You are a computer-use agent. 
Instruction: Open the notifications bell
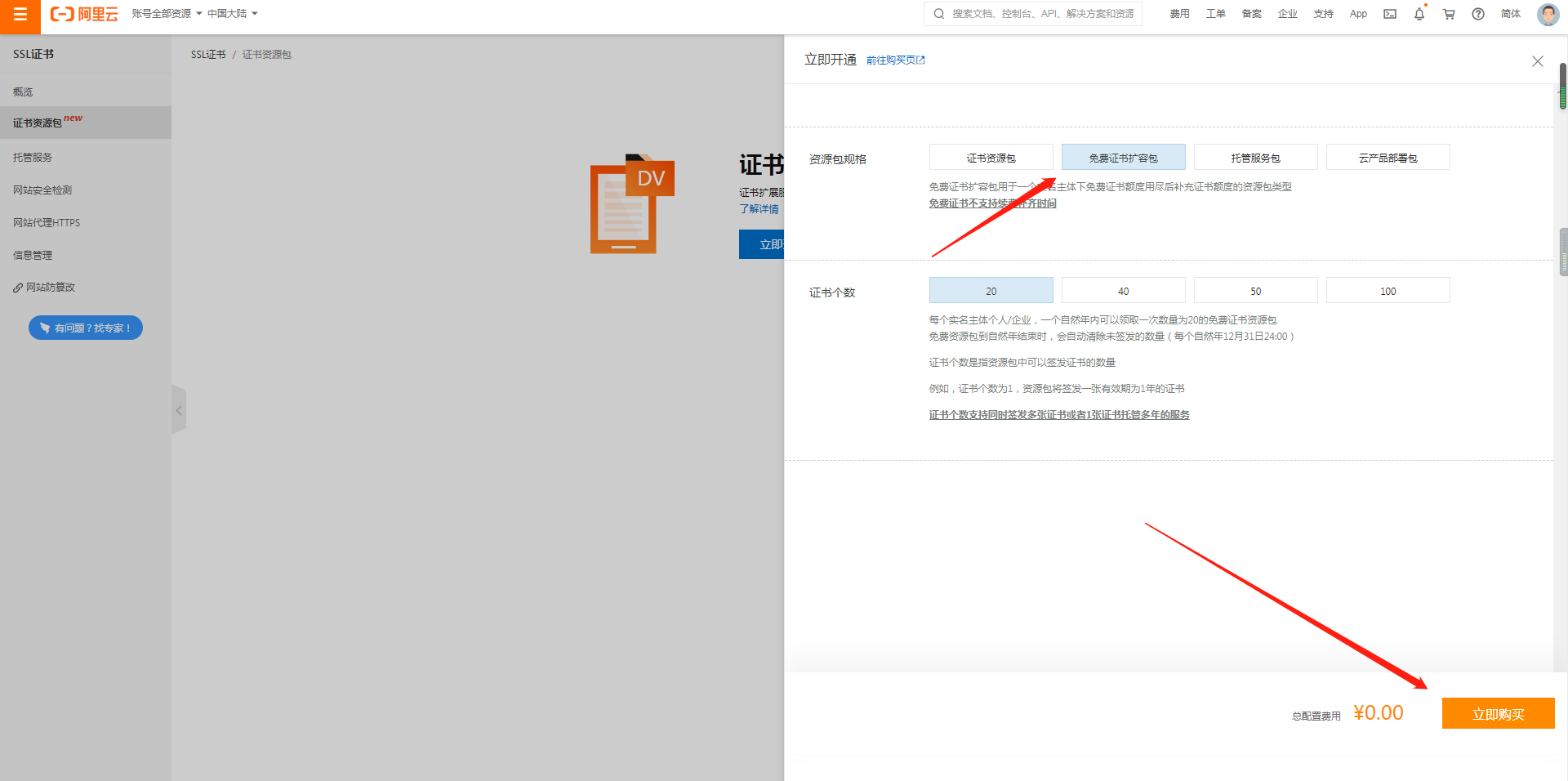(1419, 14)
